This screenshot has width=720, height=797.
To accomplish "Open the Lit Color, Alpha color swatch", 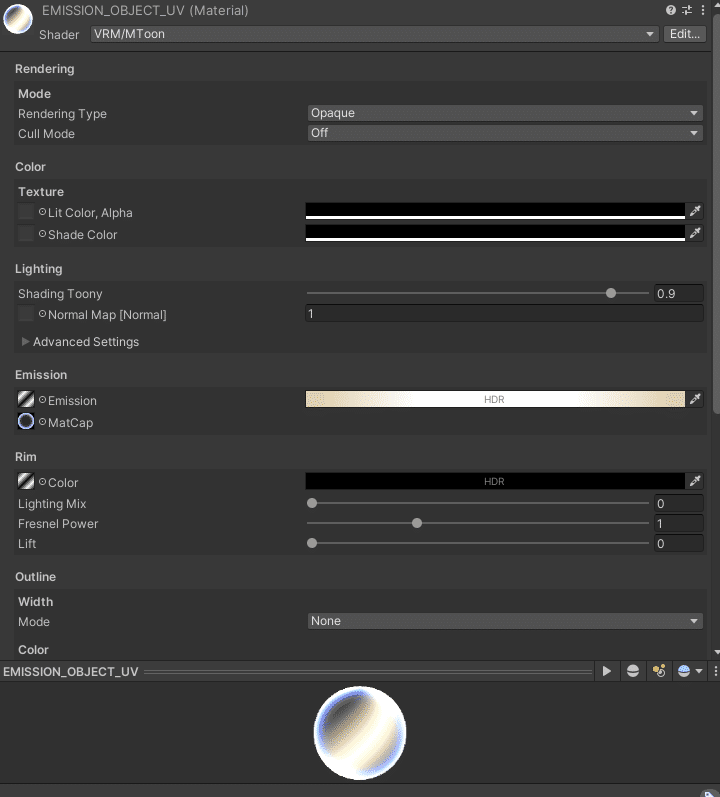I will [x=495, y=211].
